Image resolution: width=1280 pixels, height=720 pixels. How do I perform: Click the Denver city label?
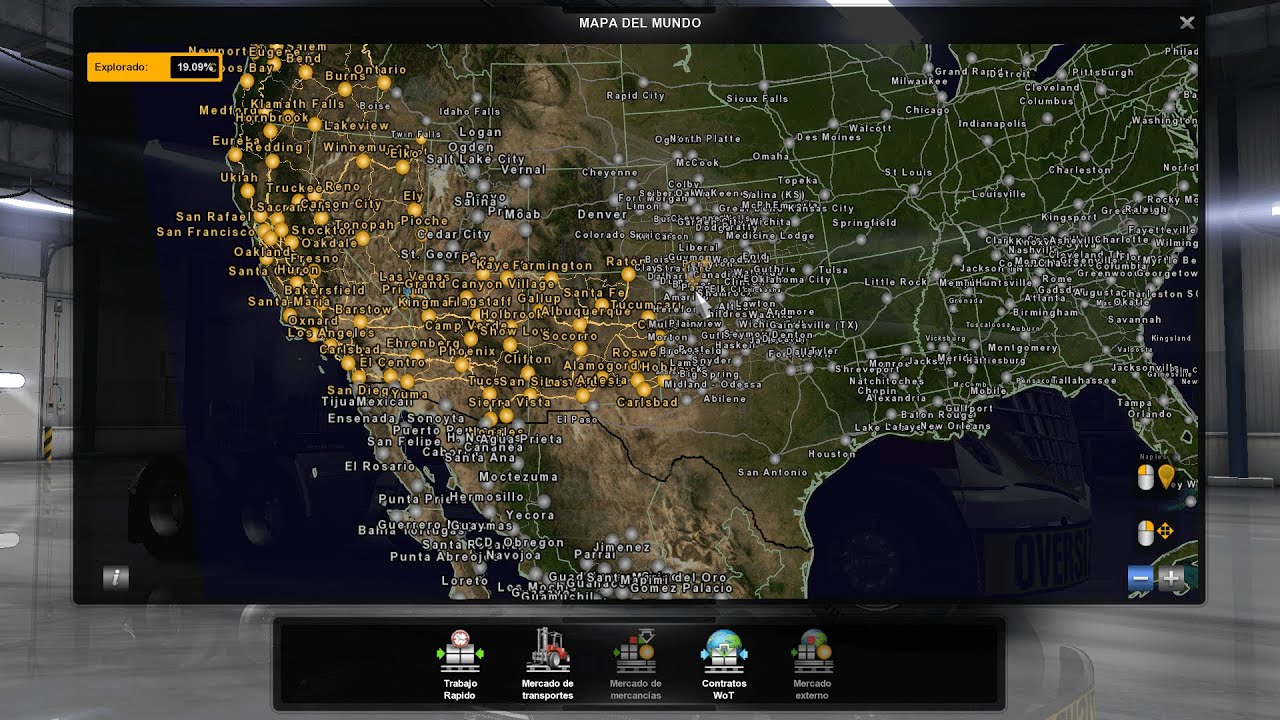click(602, 214)
